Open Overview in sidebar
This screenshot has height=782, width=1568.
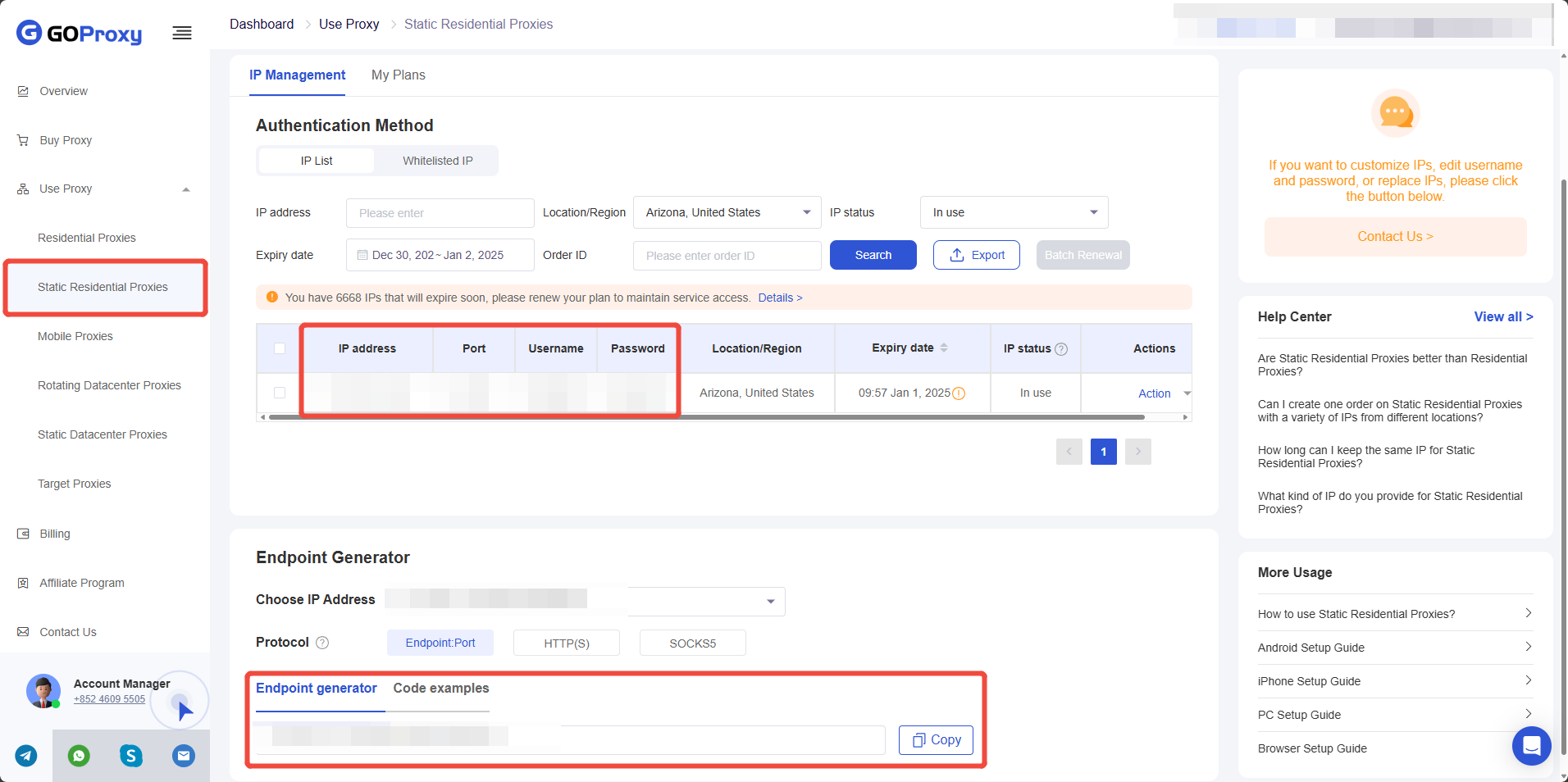click(64, 91)
